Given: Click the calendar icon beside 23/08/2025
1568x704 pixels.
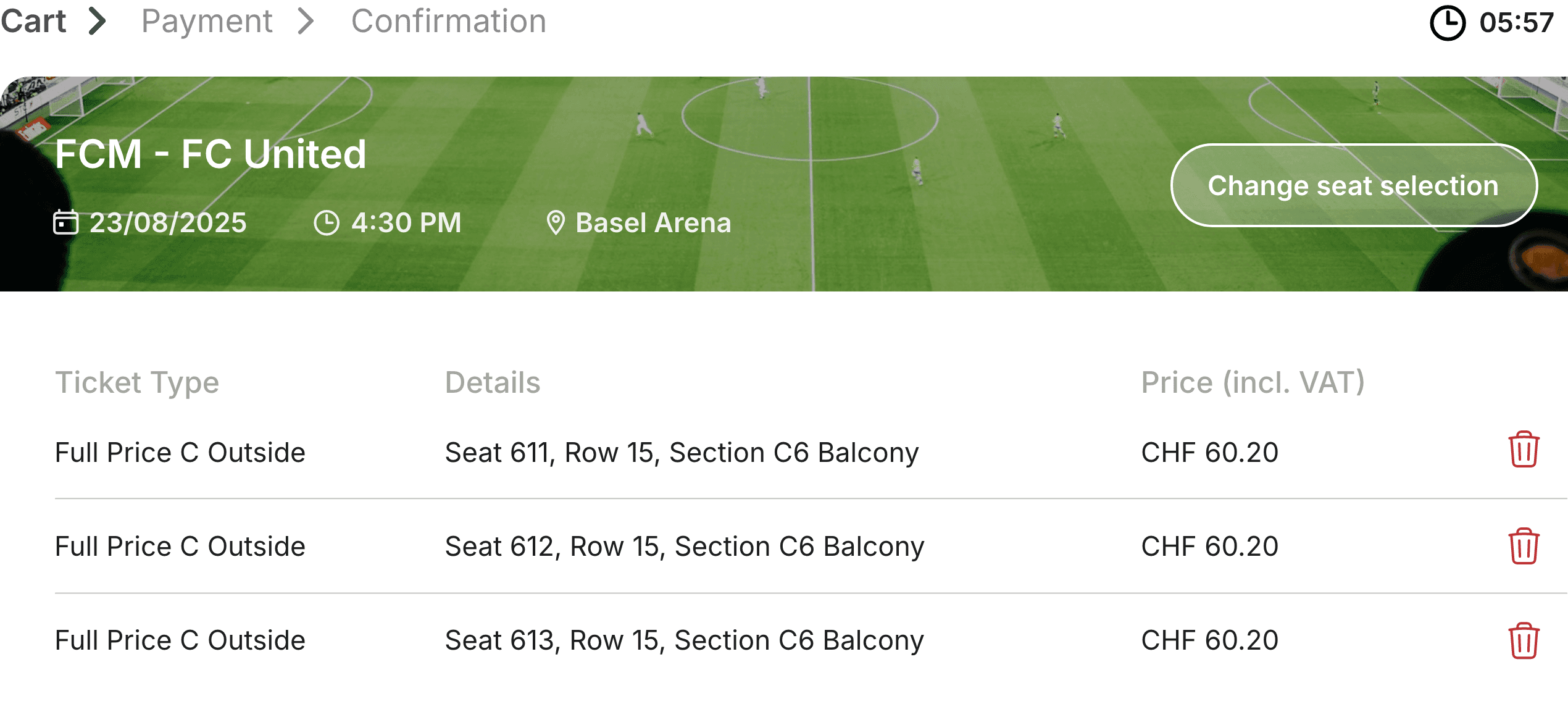Looking at the screenshot, I should point(65,222).
